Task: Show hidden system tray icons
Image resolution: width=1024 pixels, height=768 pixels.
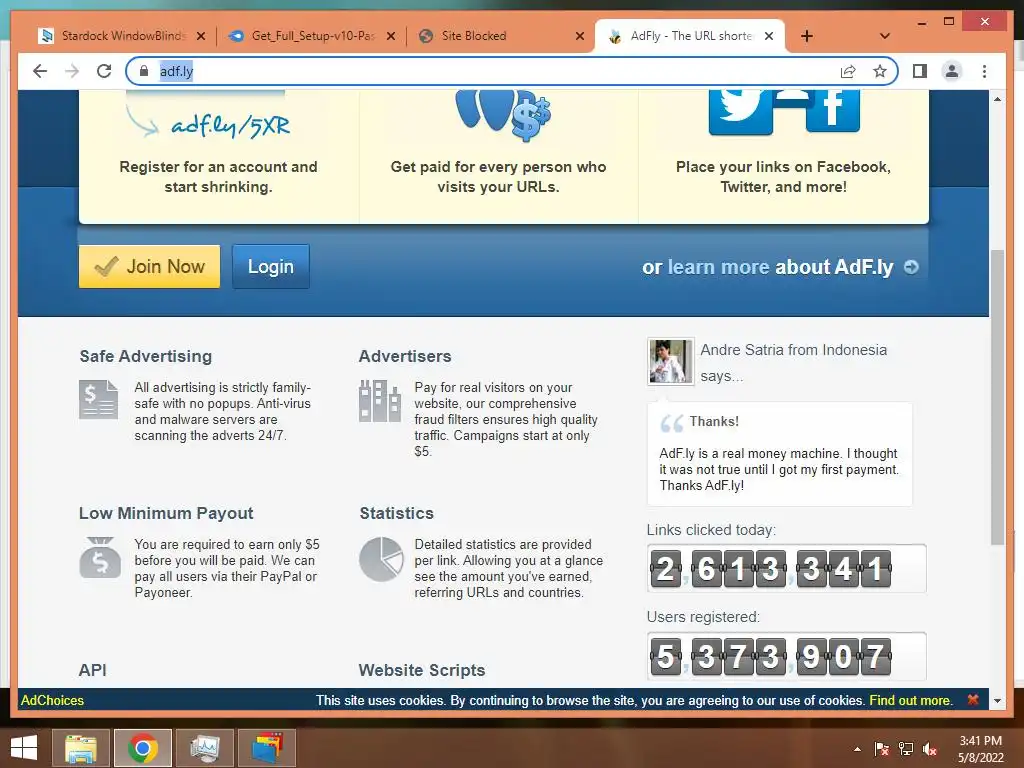Action: point(857,749)
